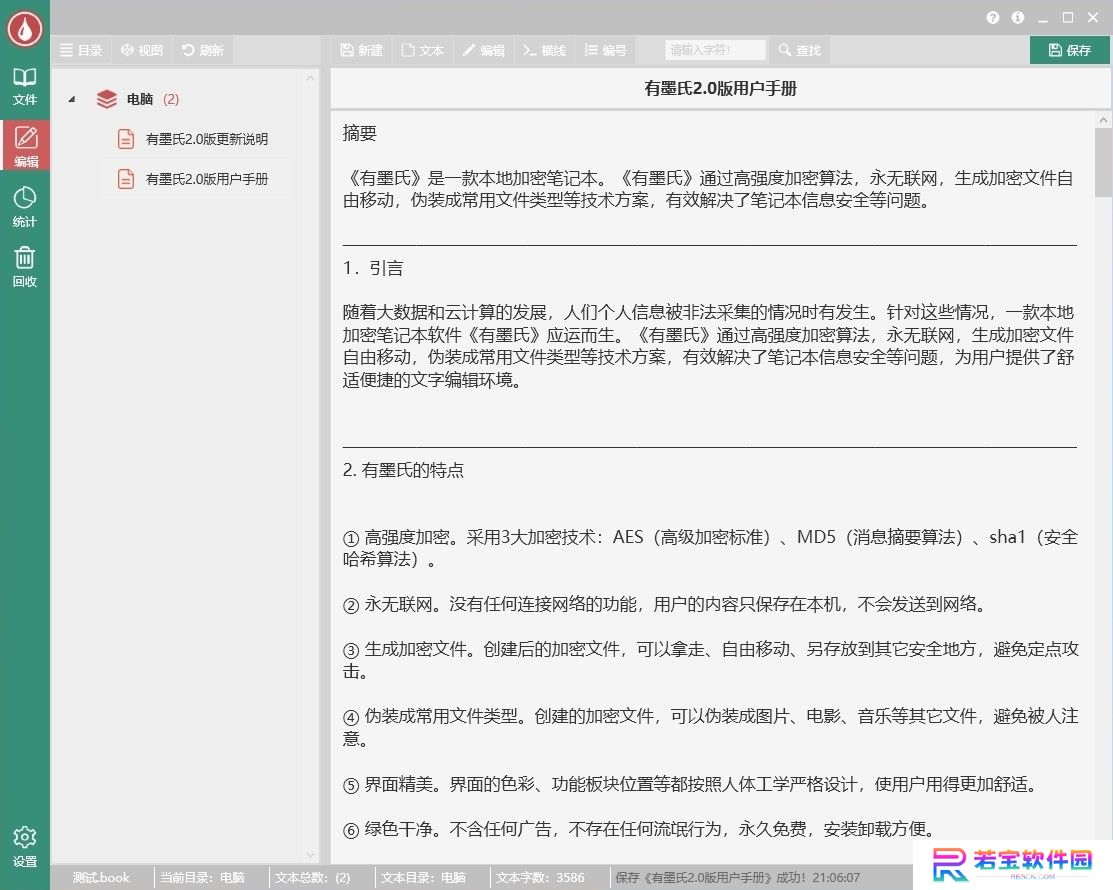Click the line starting ⑤ 界面精美
The height and width of the screenshot is (890, 1113).
click(x=691, y=784)
